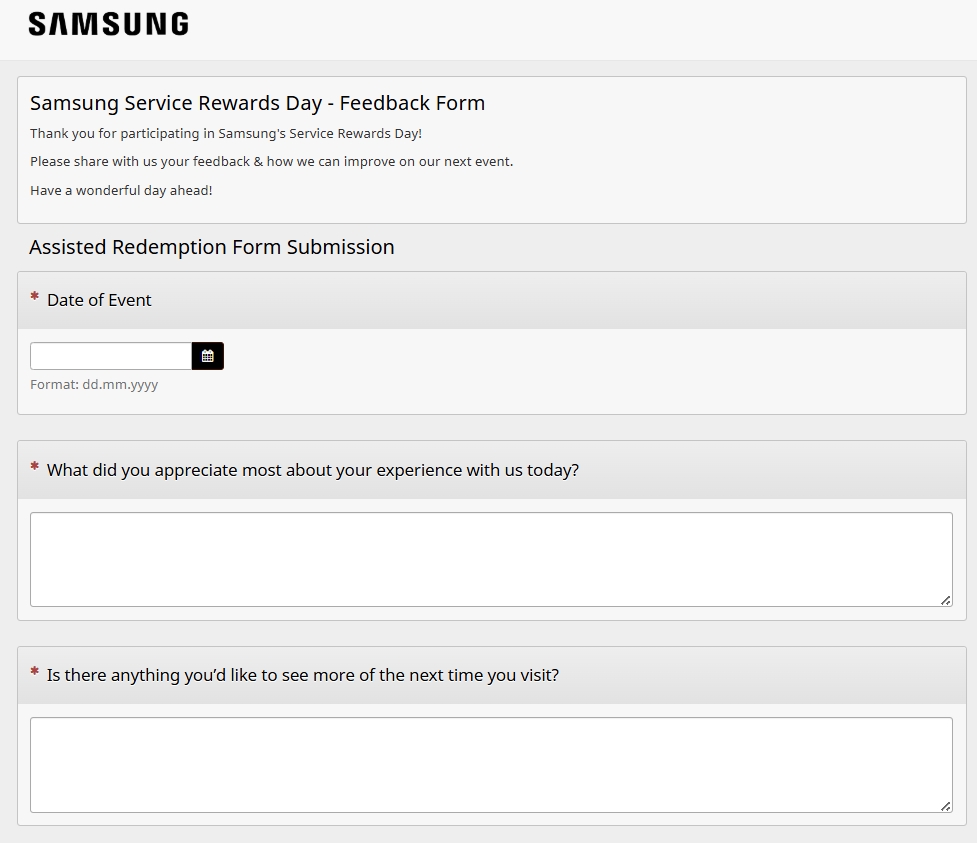Click resize handle of 'appreciate most' text area
977x843 pixels.
tap(945, 600)
